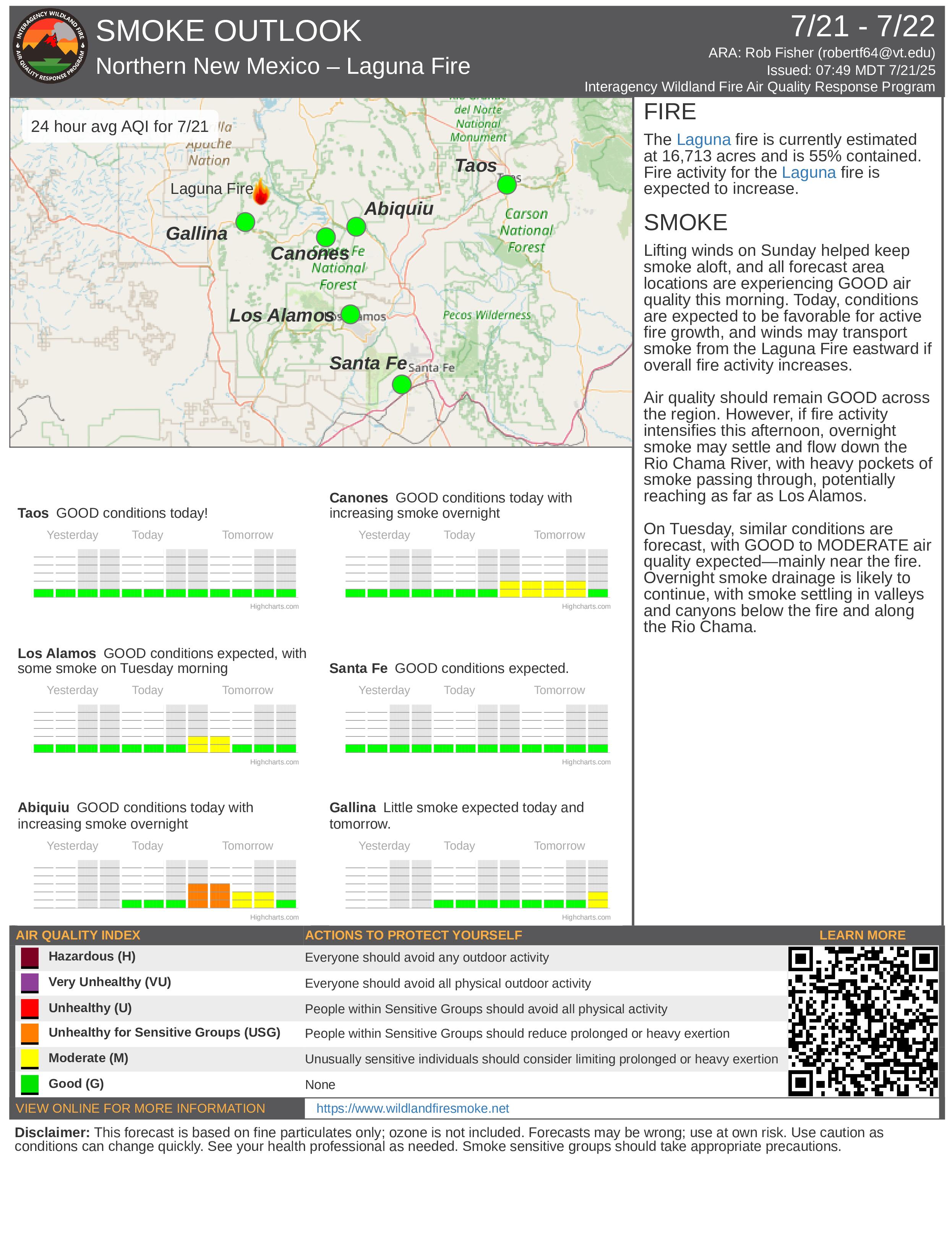Click the Learn More QR code

coord(863,1021)
